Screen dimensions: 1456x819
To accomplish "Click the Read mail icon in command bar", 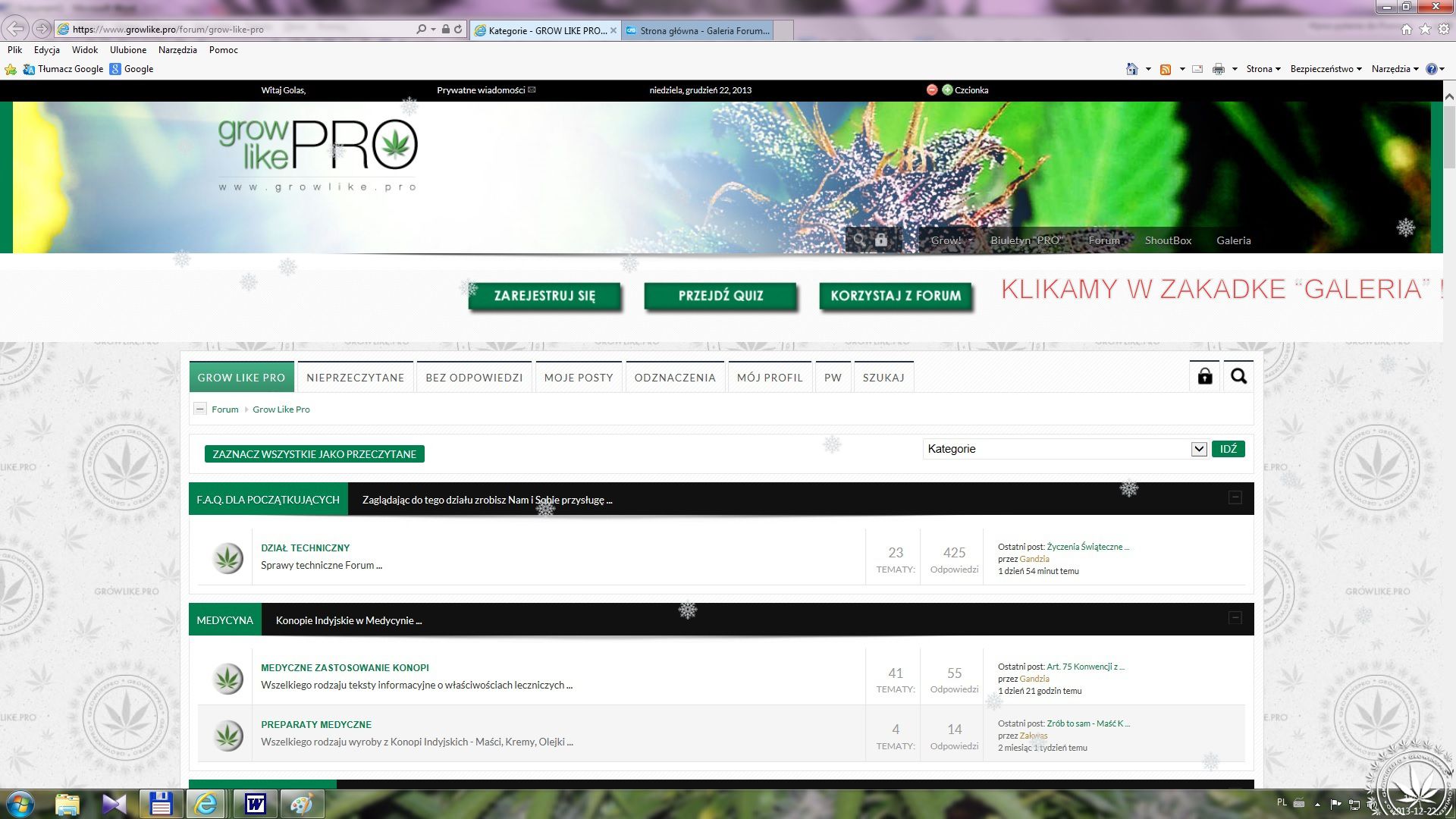I will click(1197, 69).
